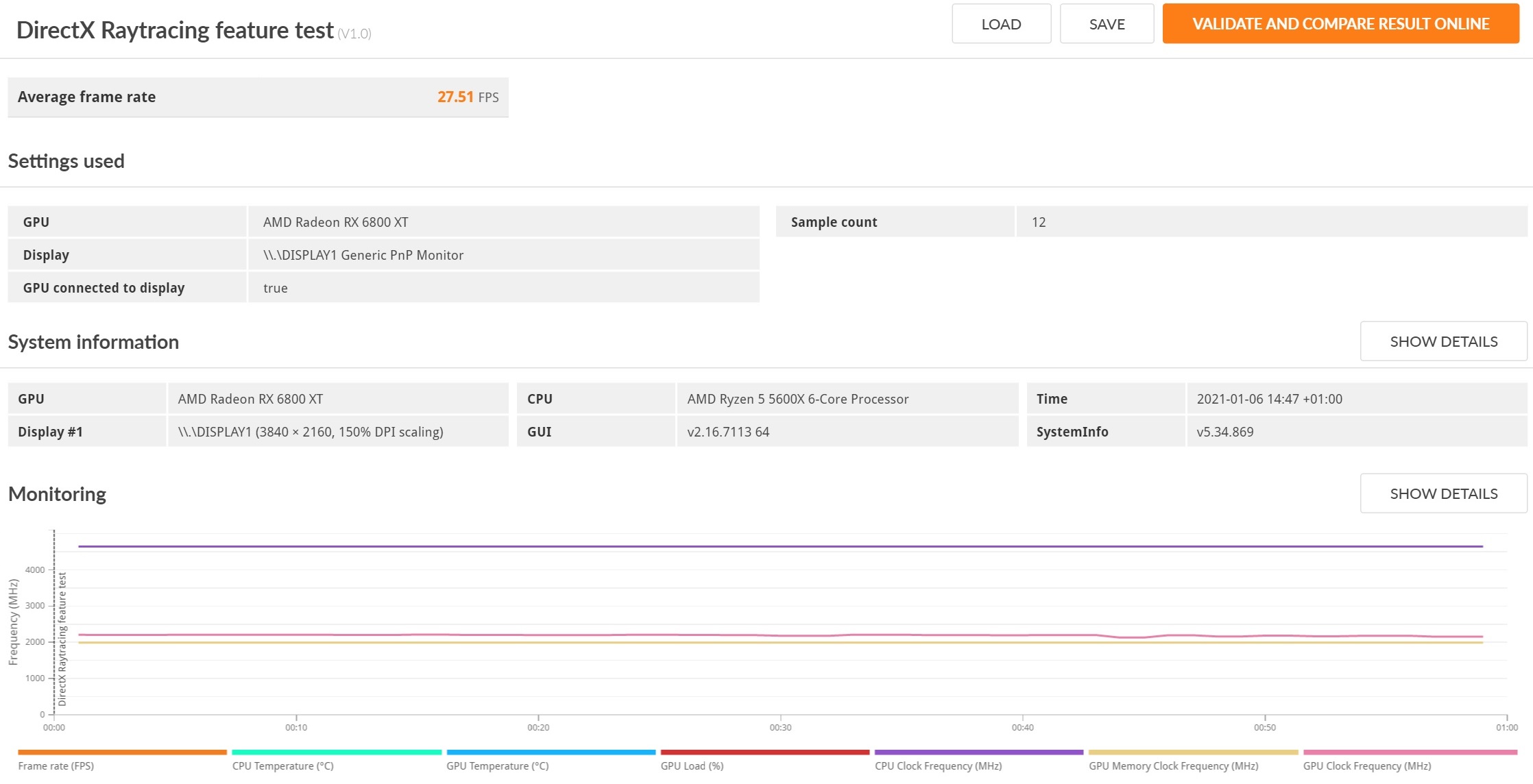Click the Display #1 3840 × 2160 resolution text

click(x=311, y=432)
